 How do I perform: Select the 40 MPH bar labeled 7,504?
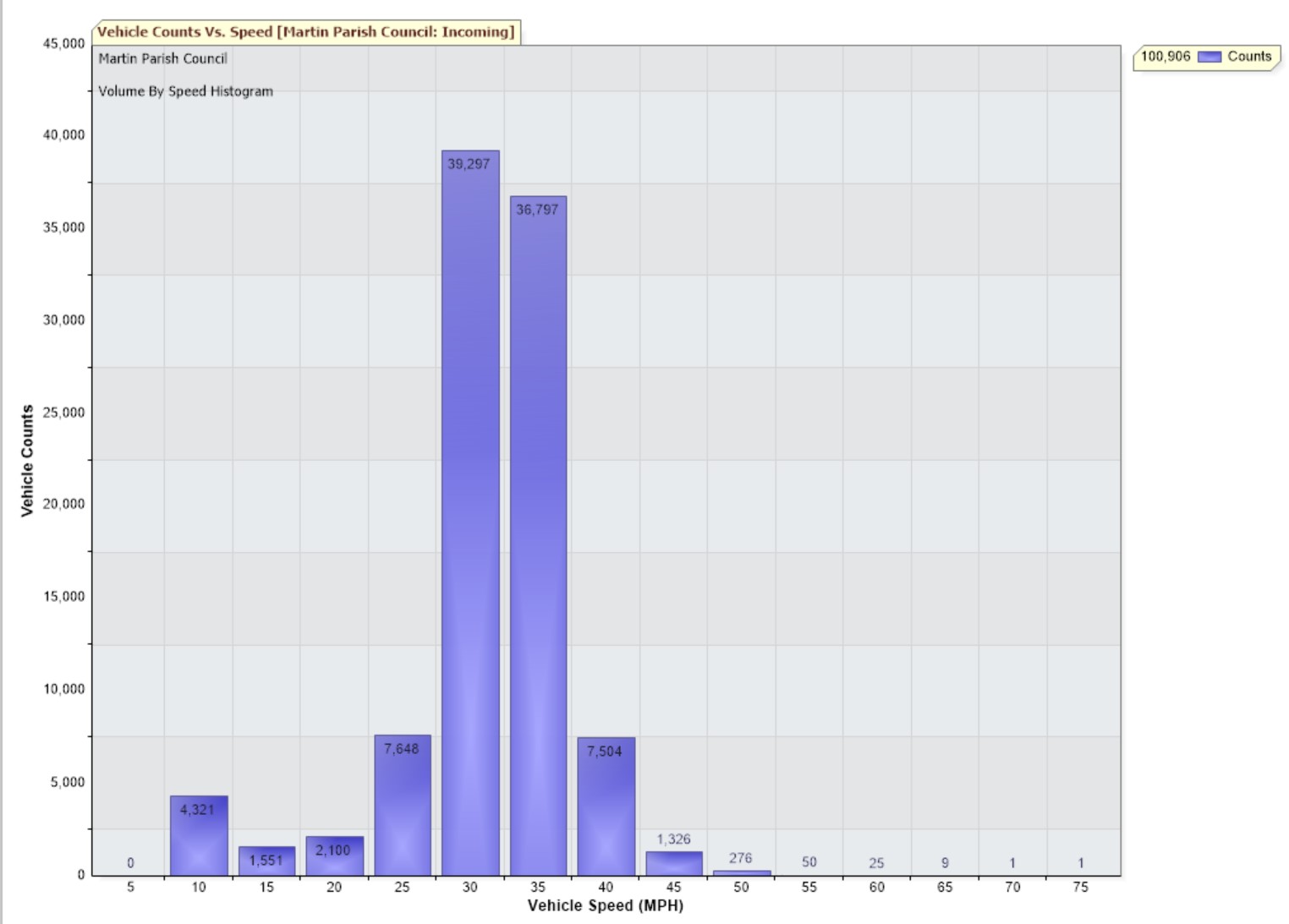pos(606,806)
